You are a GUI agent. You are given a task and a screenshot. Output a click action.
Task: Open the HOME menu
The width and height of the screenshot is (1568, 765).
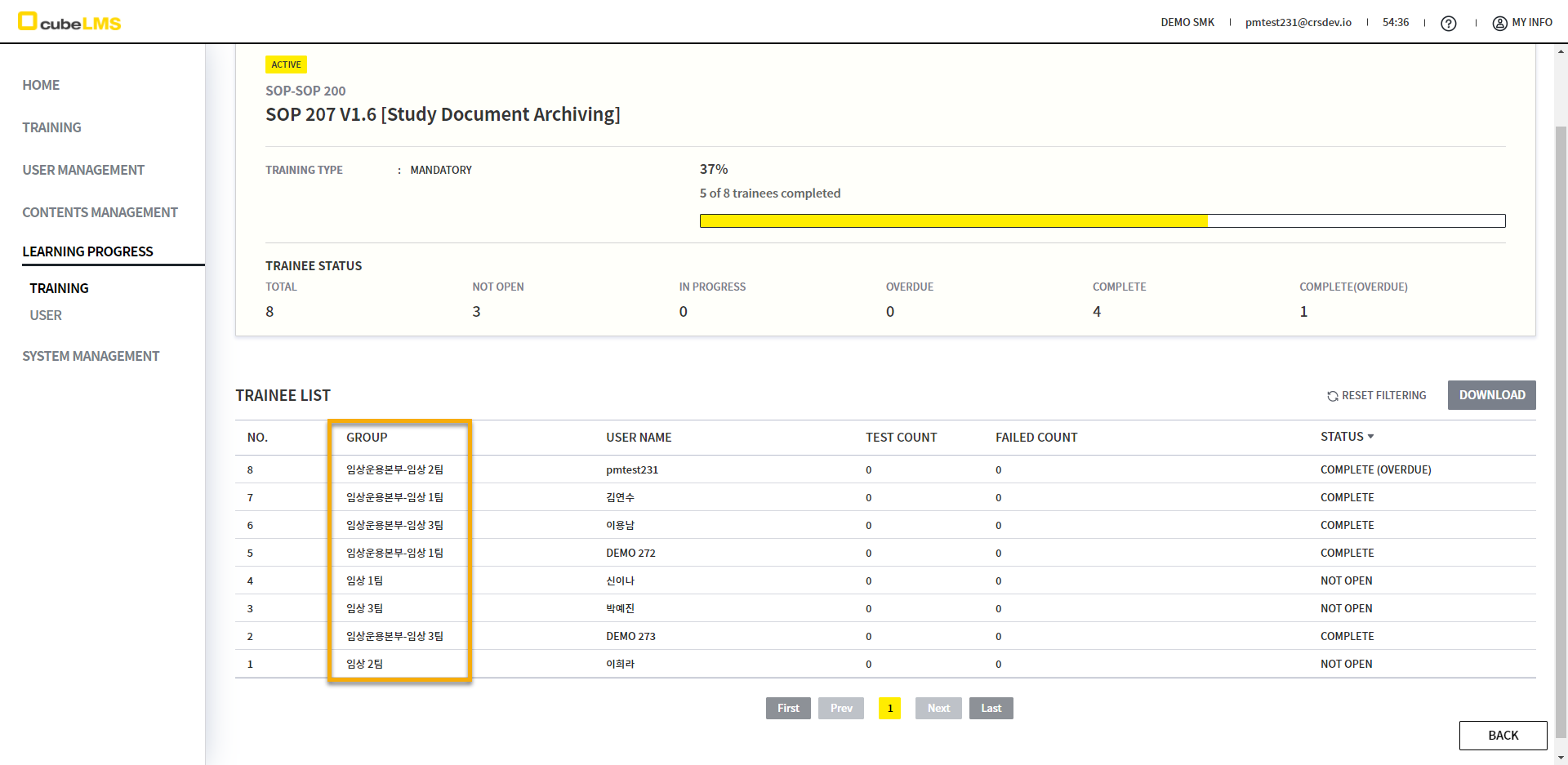[41, 85]
